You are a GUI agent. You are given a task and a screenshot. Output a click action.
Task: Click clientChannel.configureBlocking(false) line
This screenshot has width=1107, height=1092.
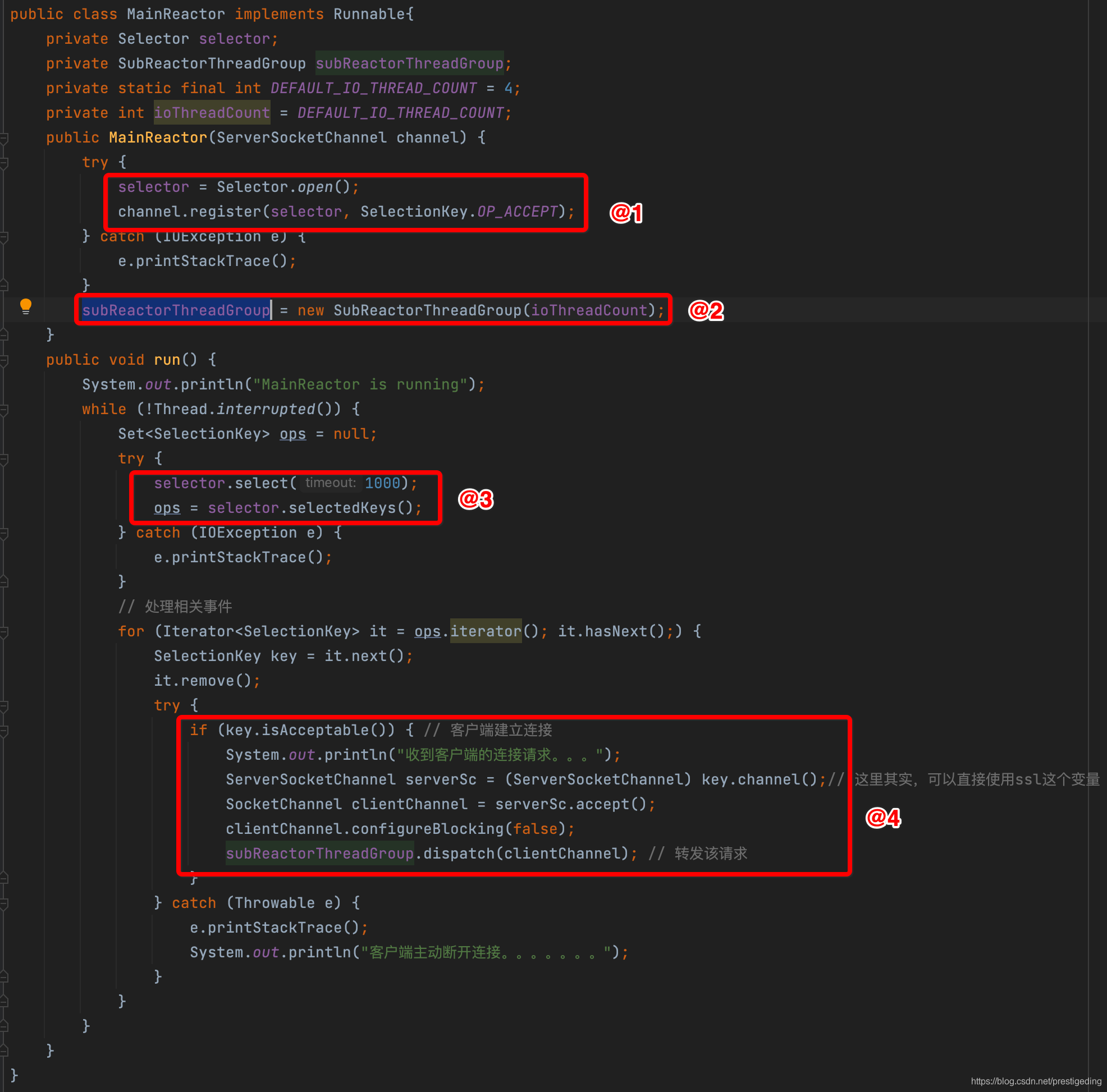click(x=400, y=829)
